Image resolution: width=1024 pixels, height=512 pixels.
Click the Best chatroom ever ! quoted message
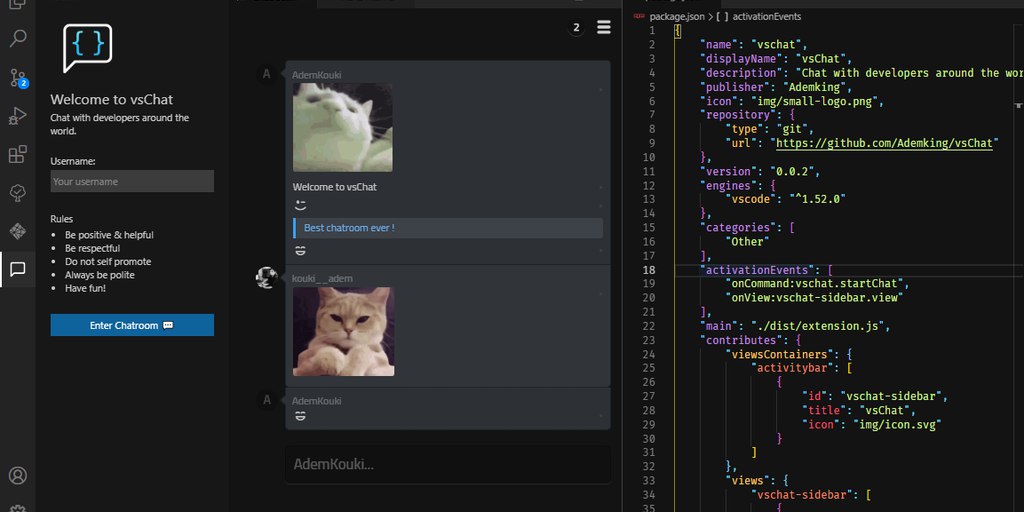448,228
